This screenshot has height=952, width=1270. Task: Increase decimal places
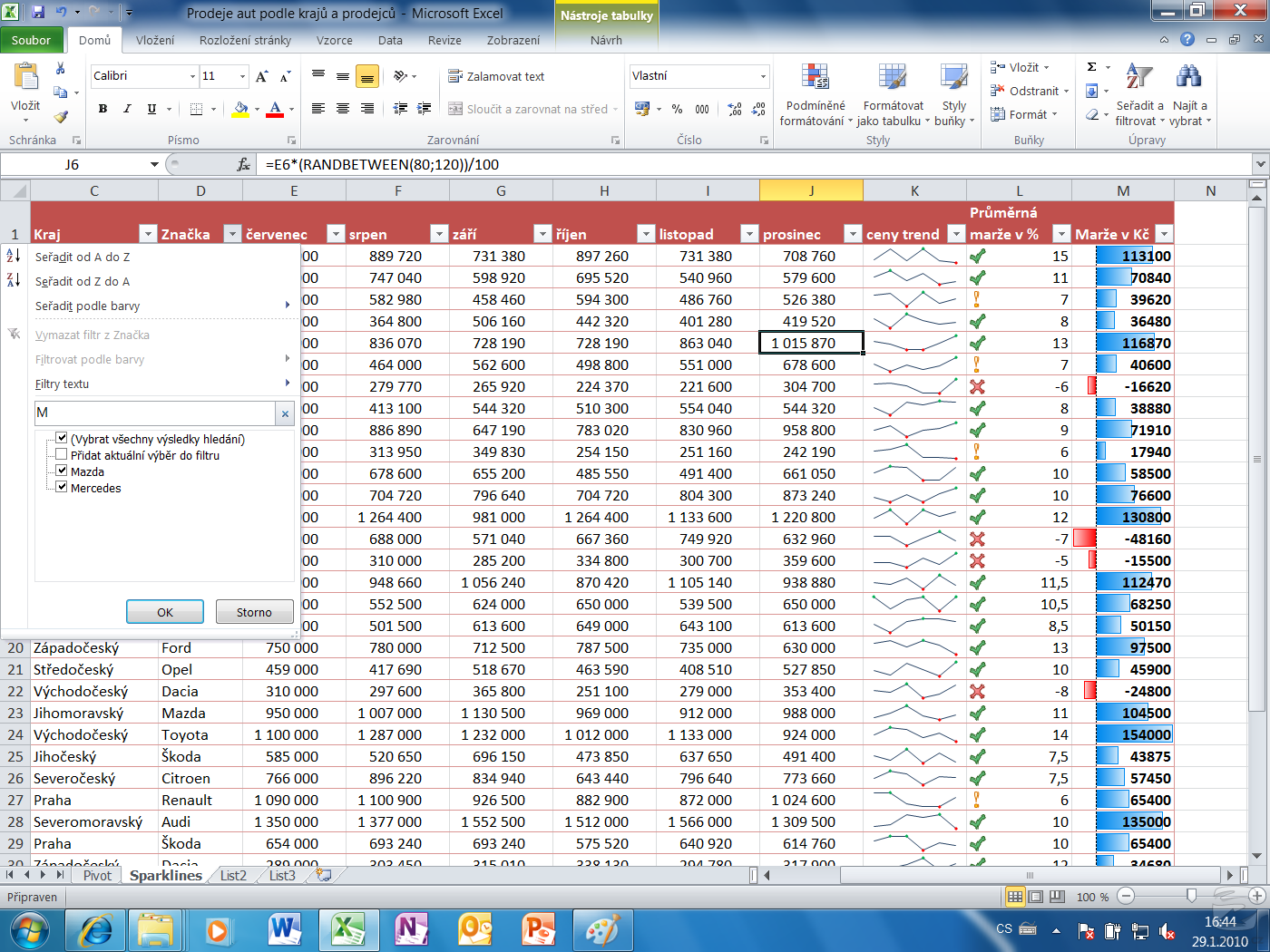point(735,109)
